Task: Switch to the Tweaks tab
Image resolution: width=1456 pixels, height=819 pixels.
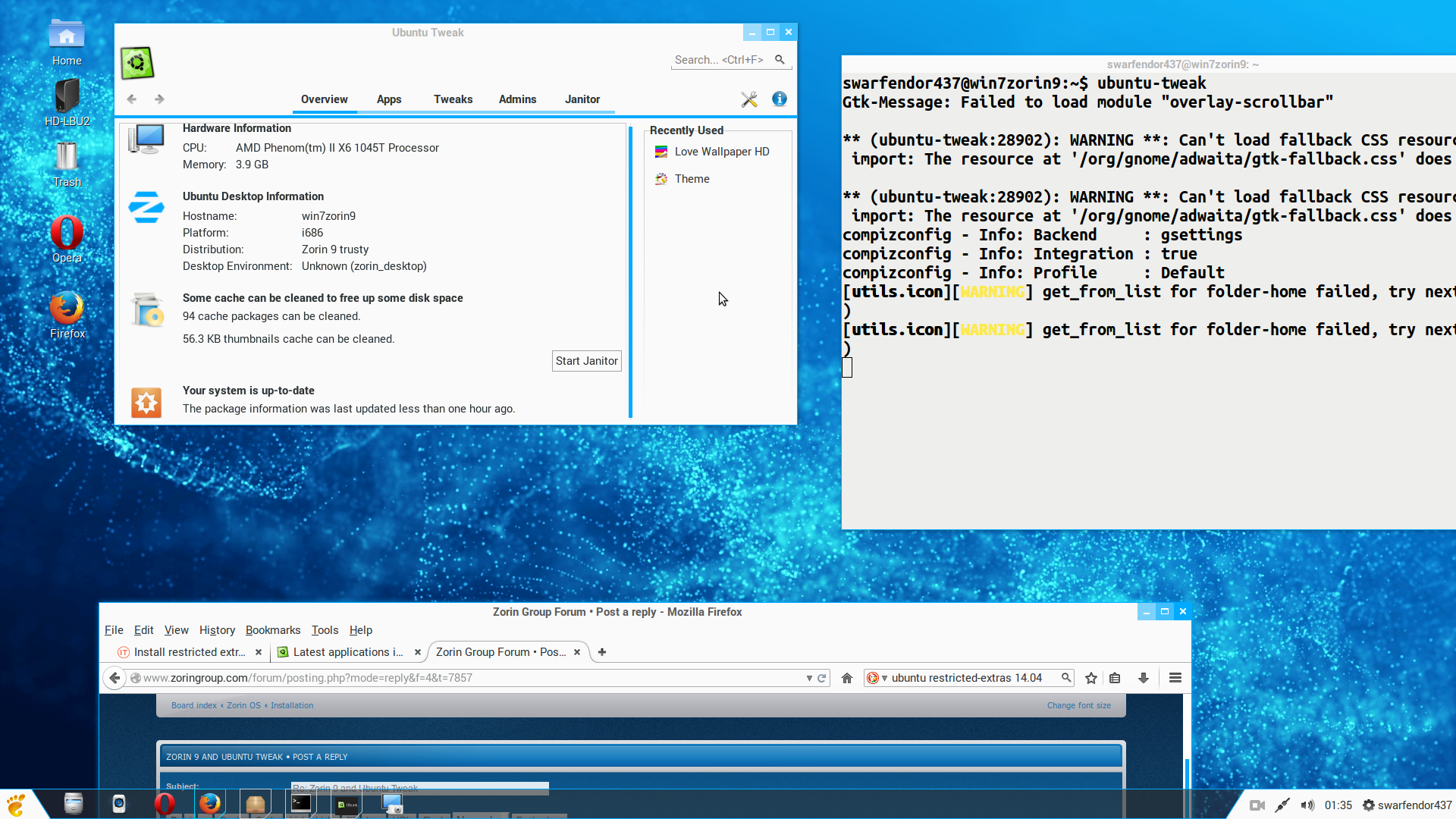Action: (x=453, y=99)
